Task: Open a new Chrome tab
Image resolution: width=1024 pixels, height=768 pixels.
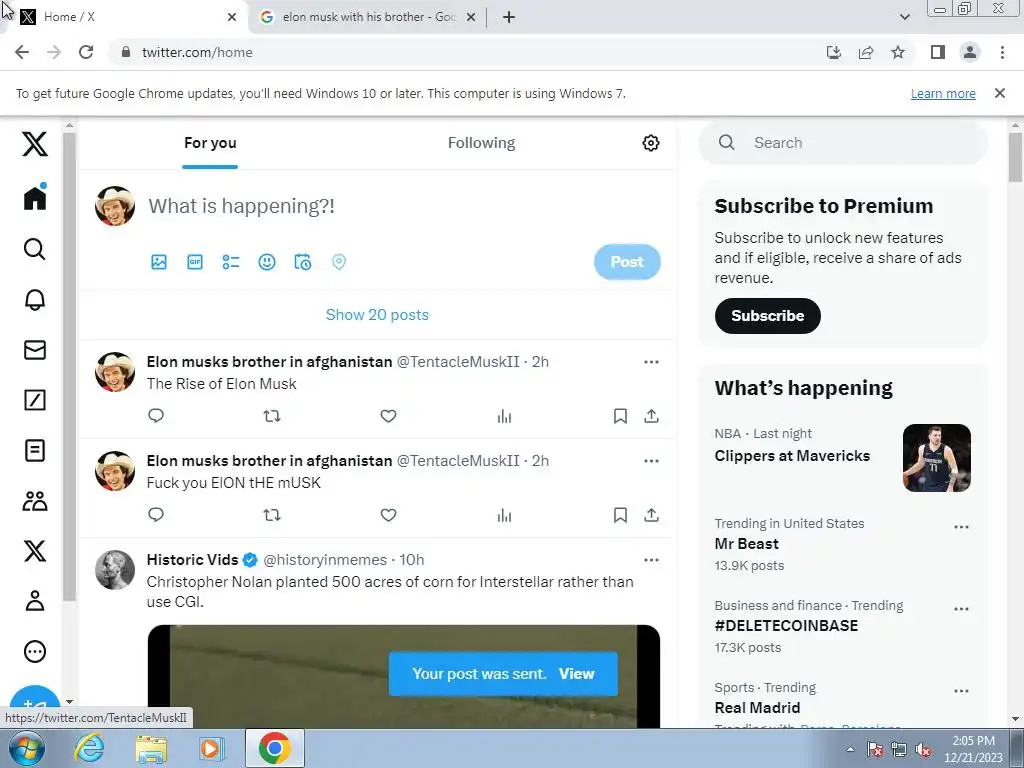Action: tap(509, 17)
